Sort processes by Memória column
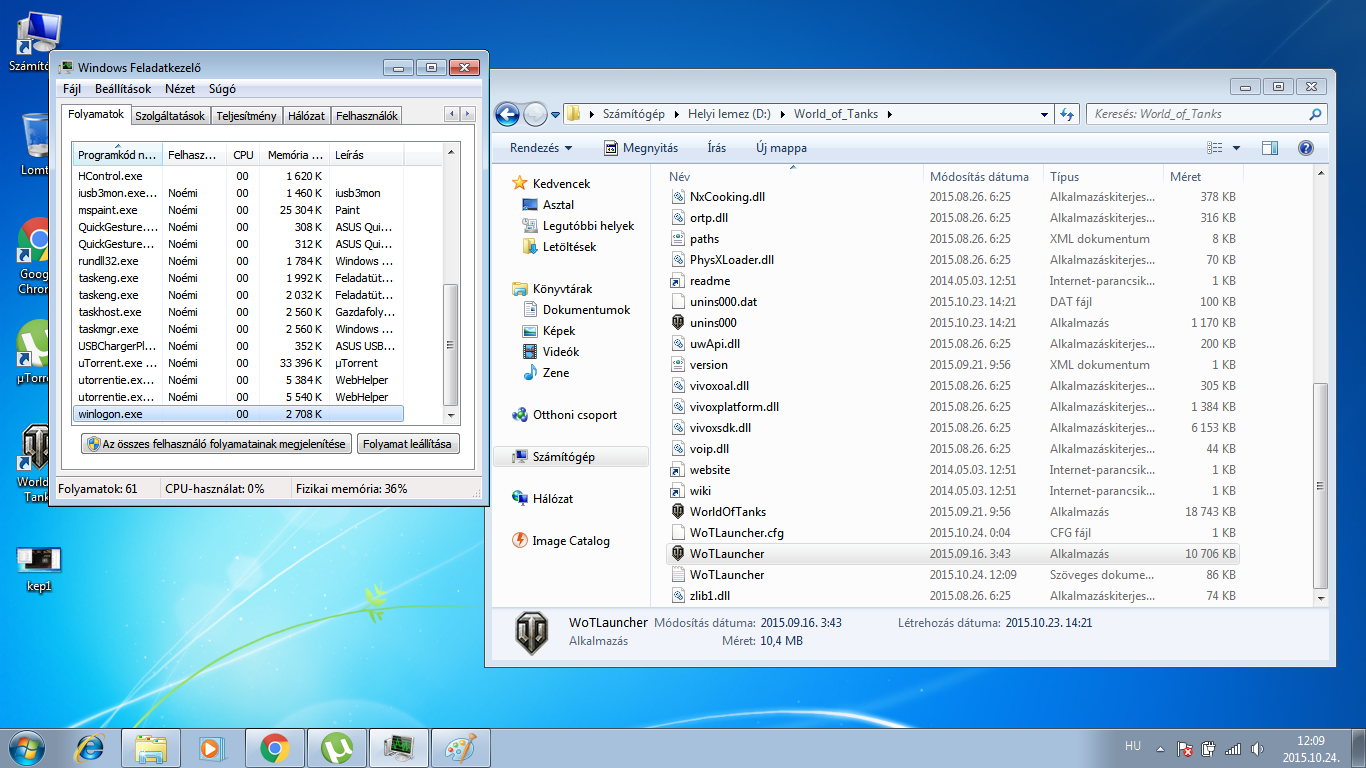 pyautogui.click(x=294, y=155)
